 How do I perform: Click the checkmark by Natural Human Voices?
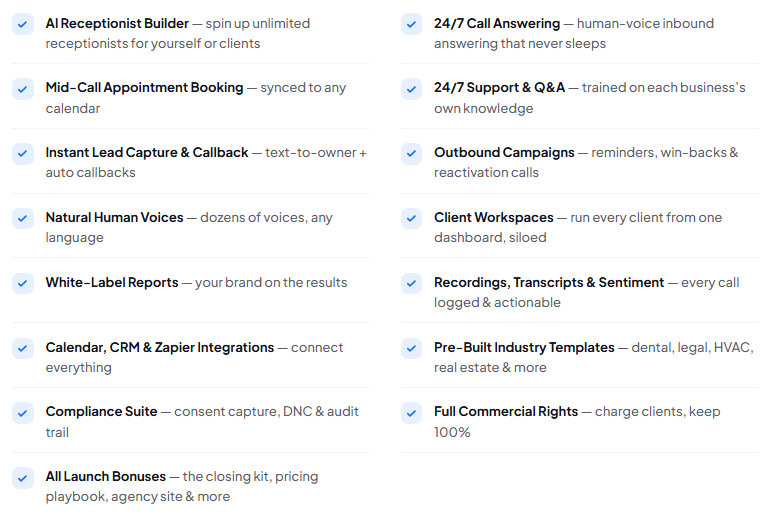[23, 218]
